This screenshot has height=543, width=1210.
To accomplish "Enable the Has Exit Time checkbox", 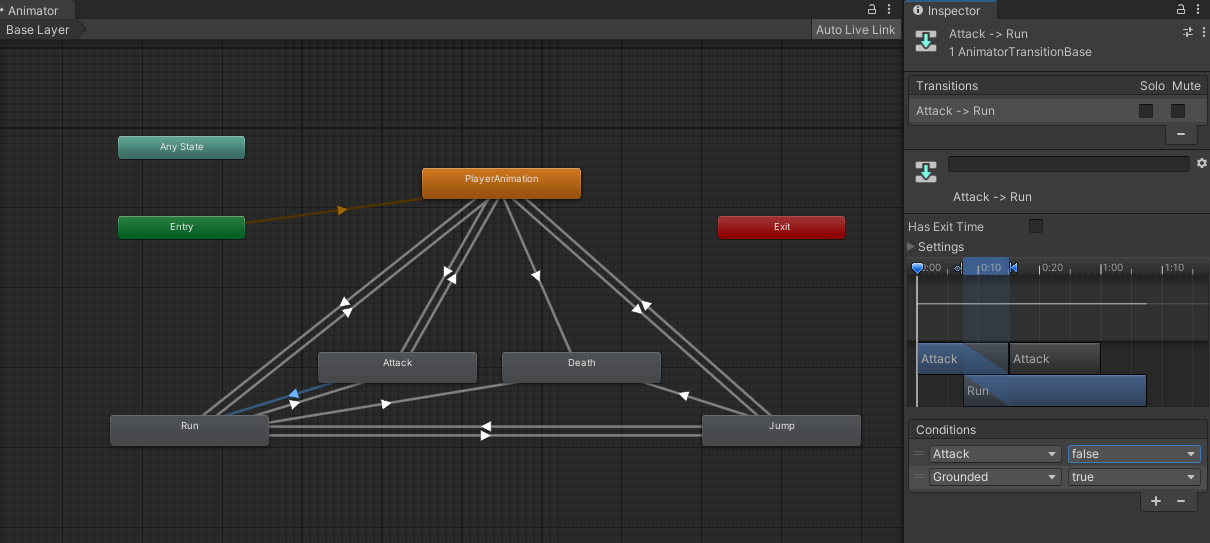I will pos(1036,227).
